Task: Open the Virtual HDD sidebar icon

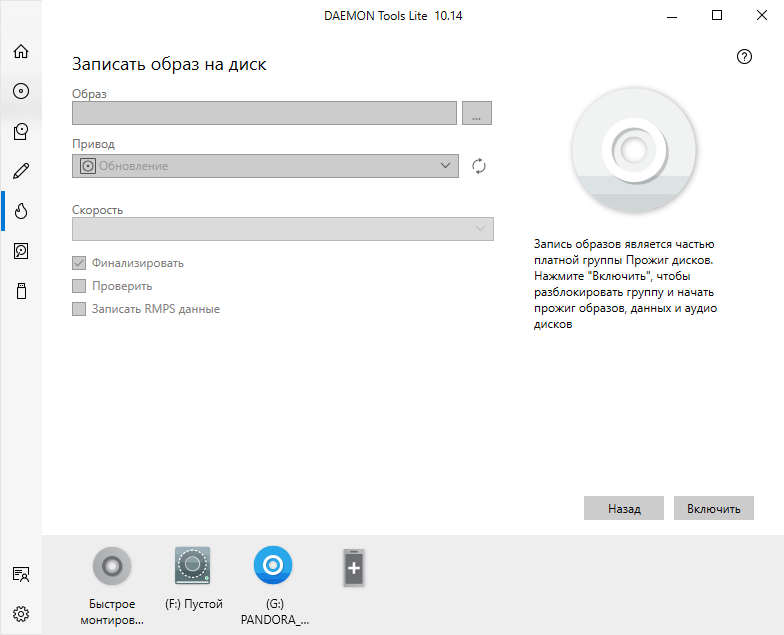Action: coord(21,251)
